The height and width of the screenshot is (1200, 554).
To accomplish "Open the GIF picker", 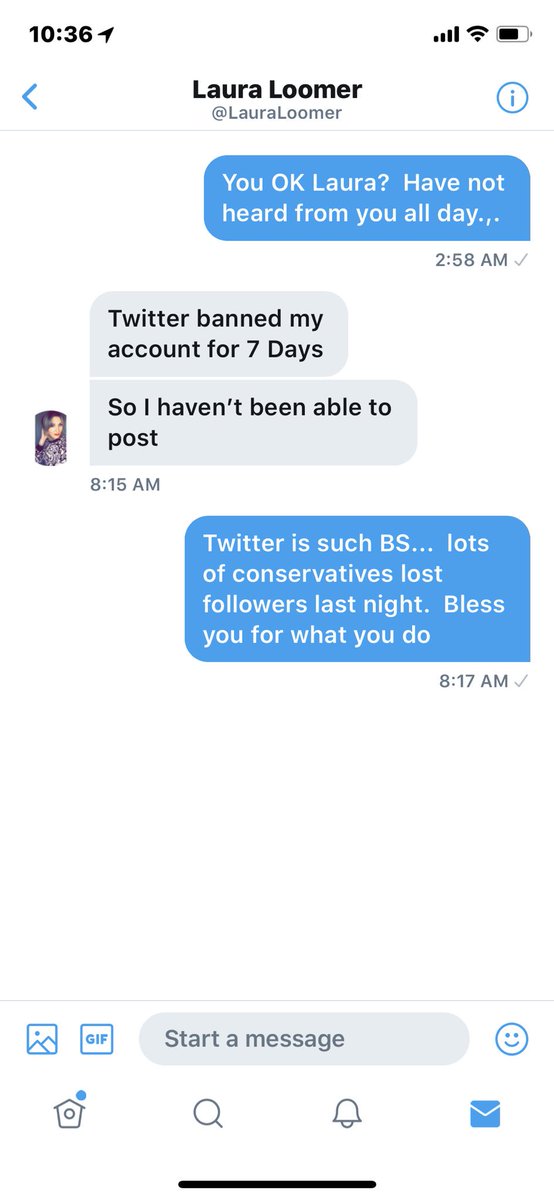I will pyautogui.click(x=97, y=1039).
